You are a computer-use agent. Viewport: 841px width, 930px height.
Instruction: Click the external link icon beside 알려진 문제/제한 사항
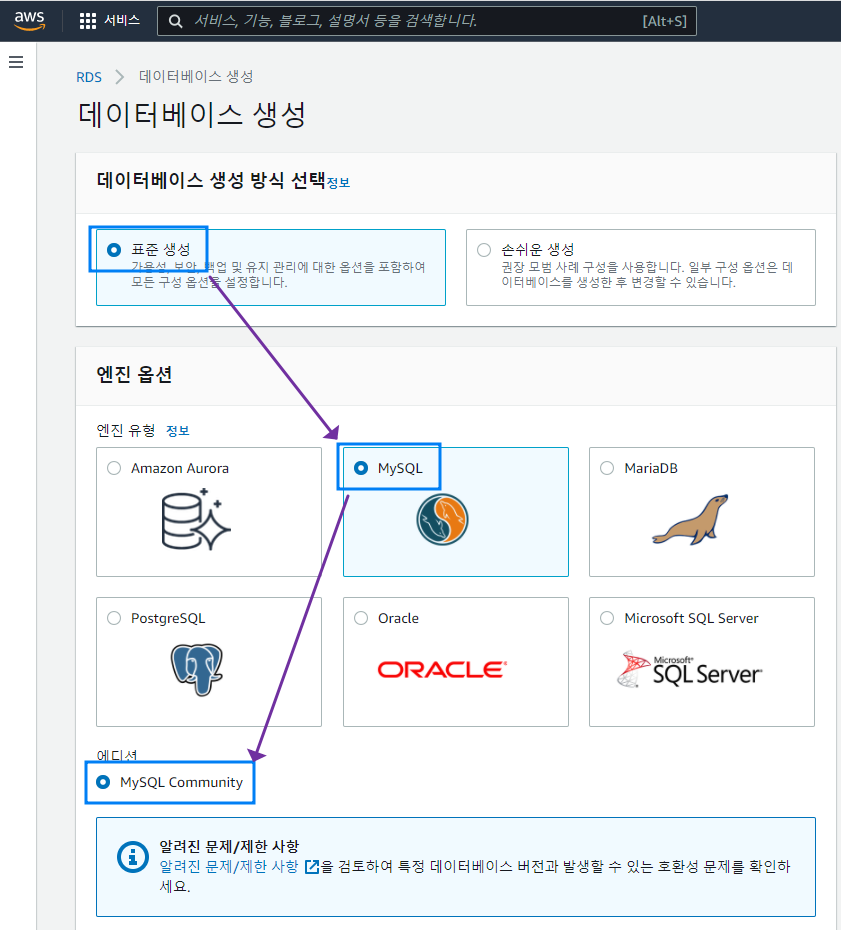click(x=312, y=867)
